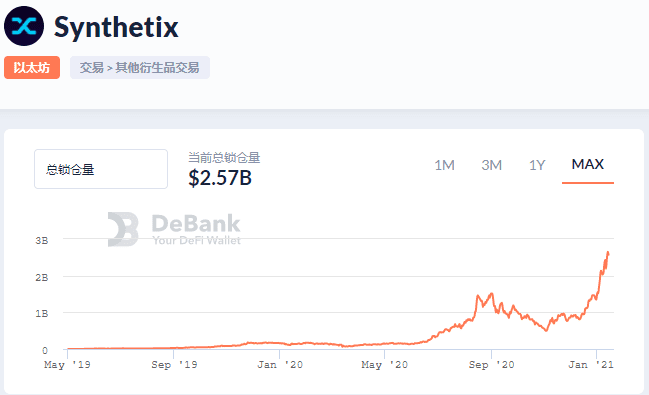Screen dimensions: 649x395
Task: Click the Sep '20 x-axis label
Action: click(x=492, y=365)
